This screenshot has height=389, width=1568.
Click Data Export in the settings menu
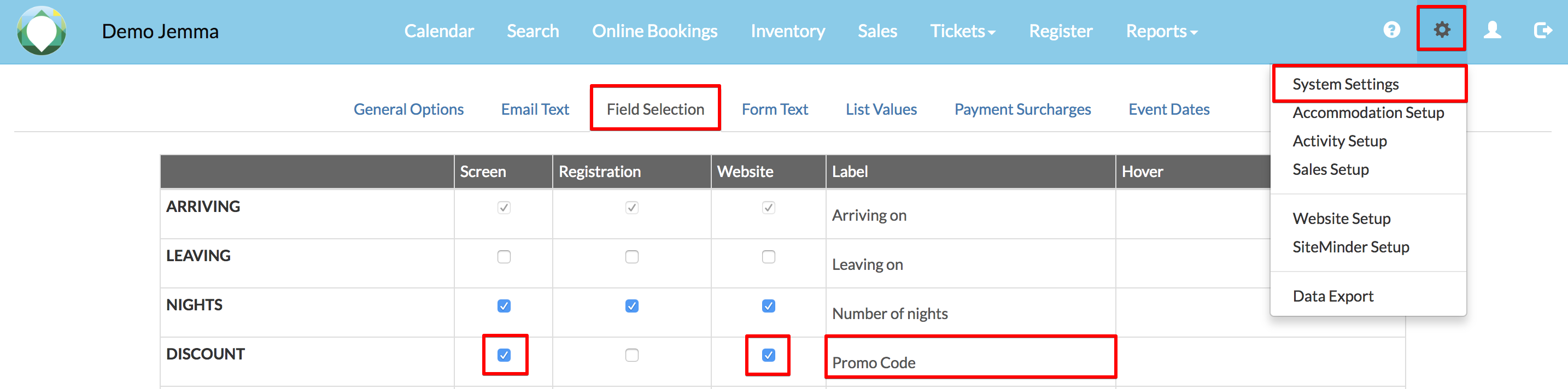pyautogui.click(x=1333, y=296)
